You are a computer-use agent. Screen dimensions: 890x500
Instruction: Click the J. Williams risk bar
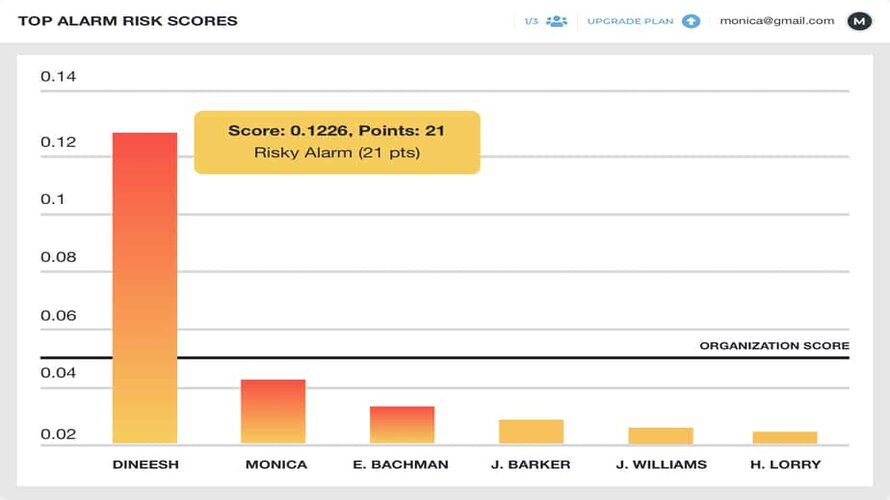pyautogui.click(x=660, y=435)
